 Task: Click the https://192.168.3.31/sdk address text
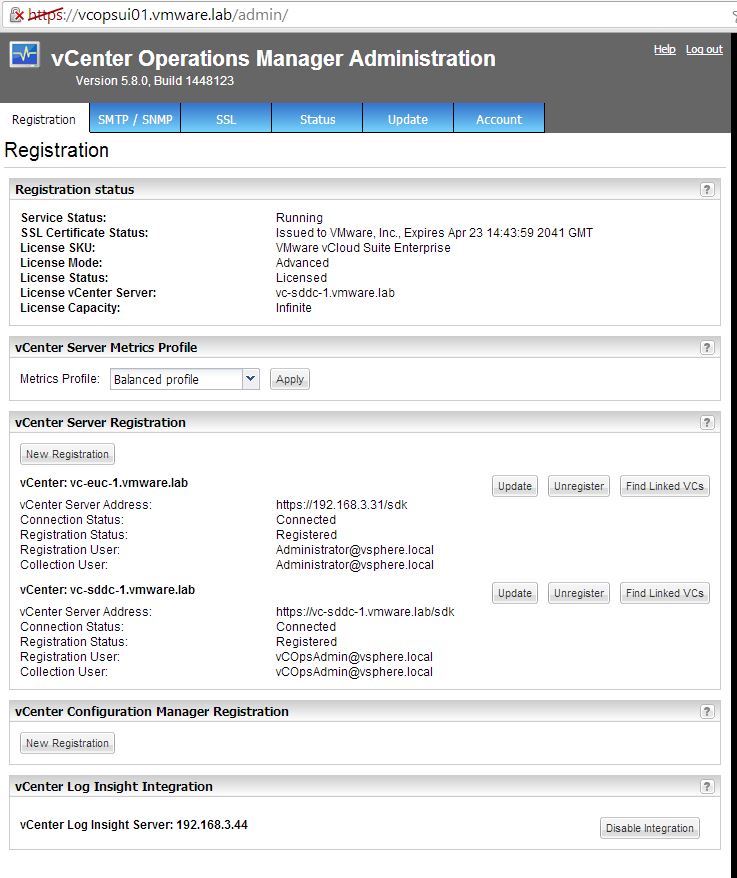tap(342, 505)
